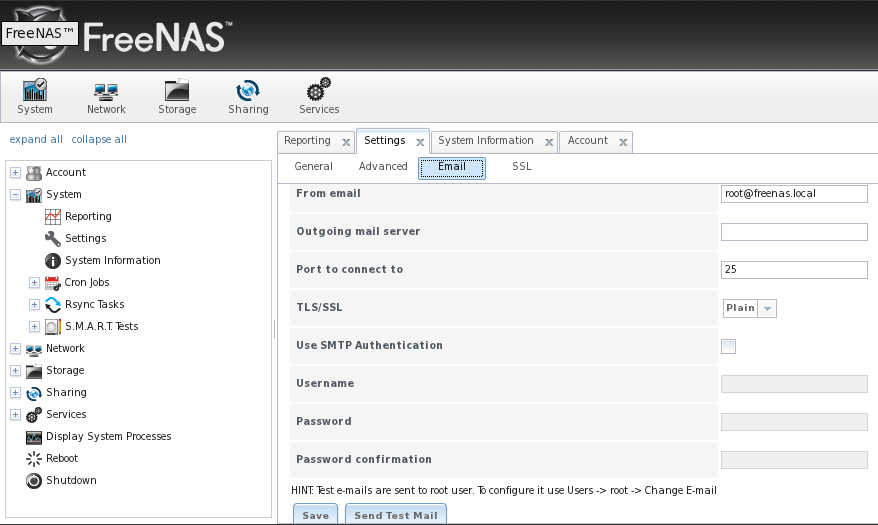Viewport: 878px width, 525px height.
Task: Click the Shutdown power icon in tree
Action: [x=34, y=481]
